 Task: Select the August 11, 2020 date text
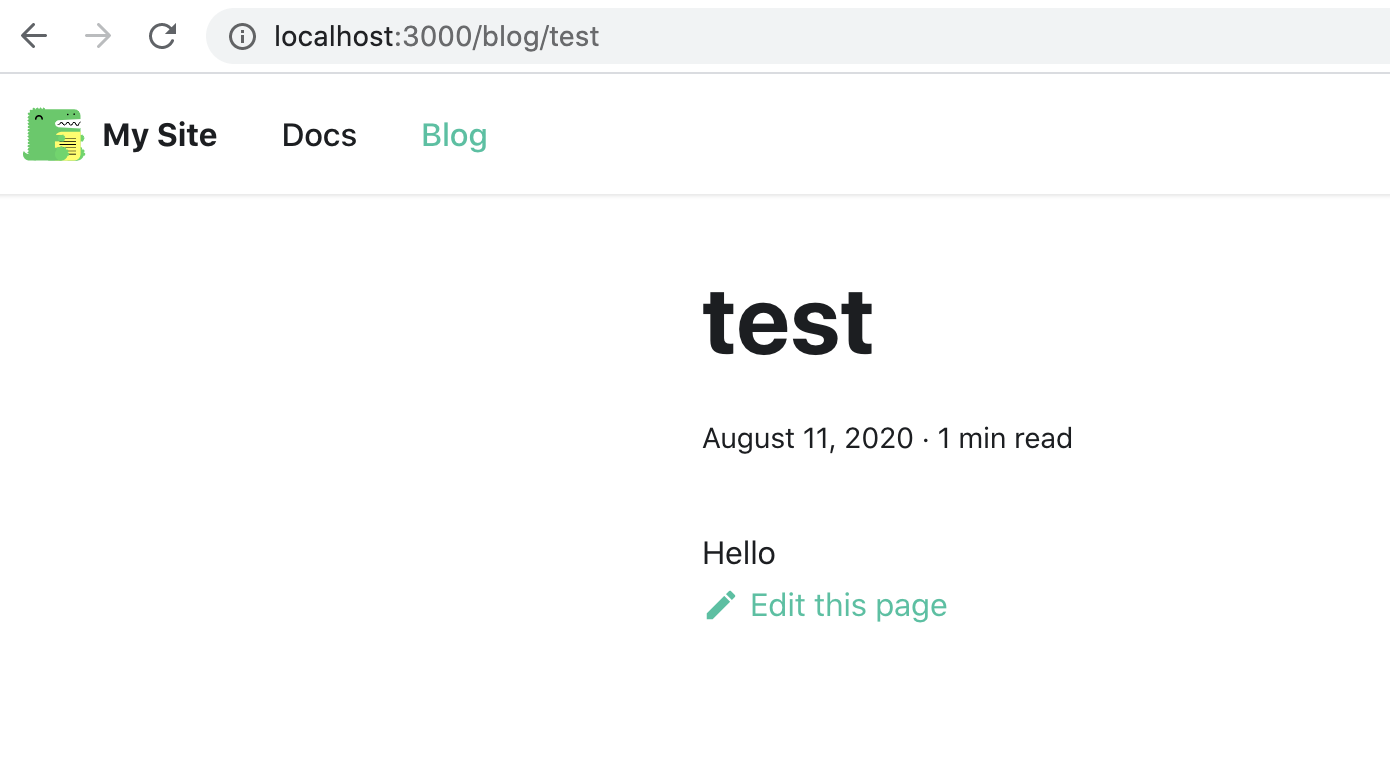pos(806,438)
